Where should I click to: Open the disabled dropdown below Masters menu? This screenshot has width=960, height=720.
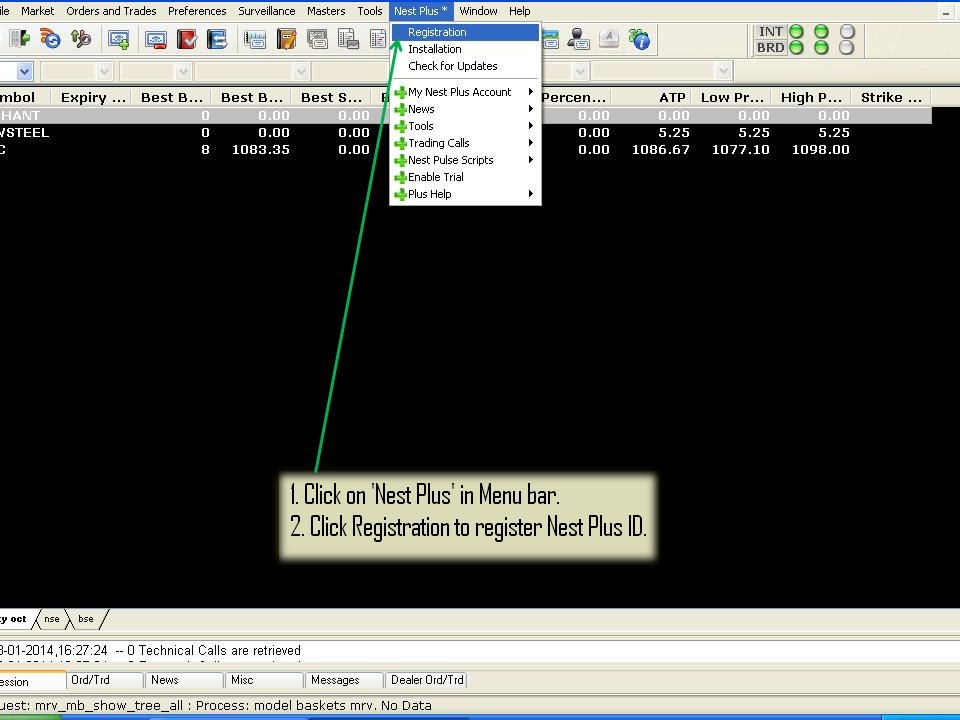300,72
